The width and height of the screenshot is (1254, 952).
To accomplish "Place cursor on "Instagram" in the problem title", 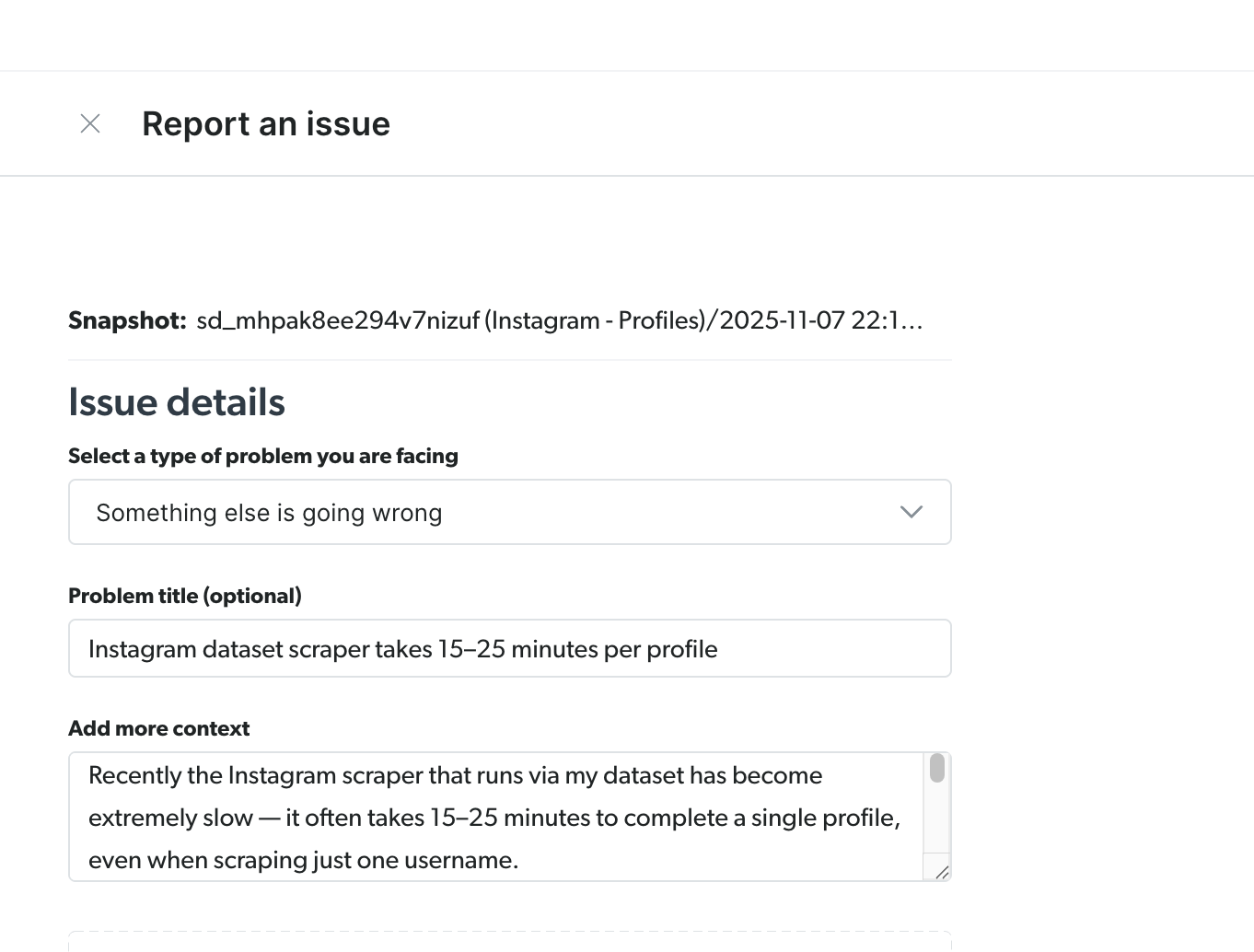I will [x=142, y=649].
